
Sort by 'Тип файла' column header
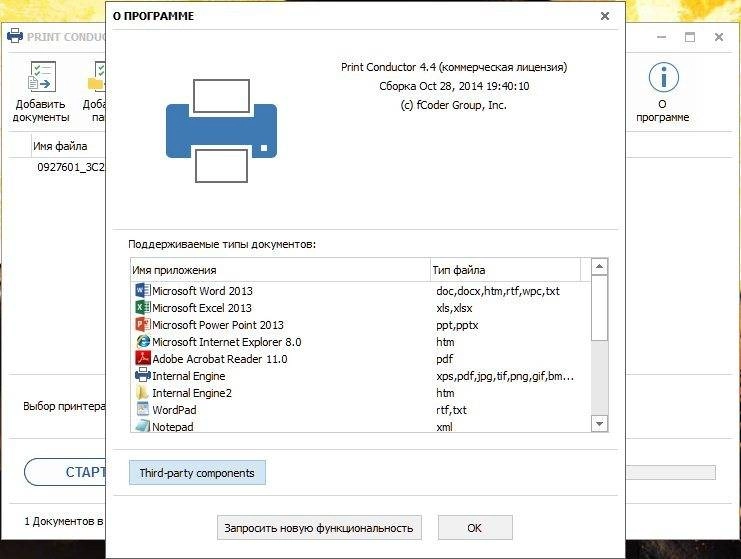tap(506, 270)
